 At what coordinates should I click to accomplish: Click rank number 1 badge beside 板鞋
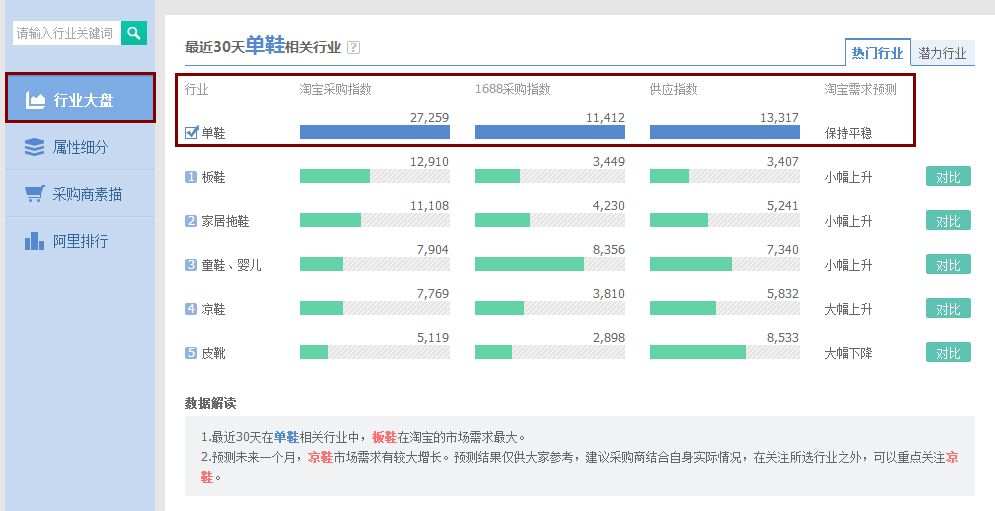[191, 177]
